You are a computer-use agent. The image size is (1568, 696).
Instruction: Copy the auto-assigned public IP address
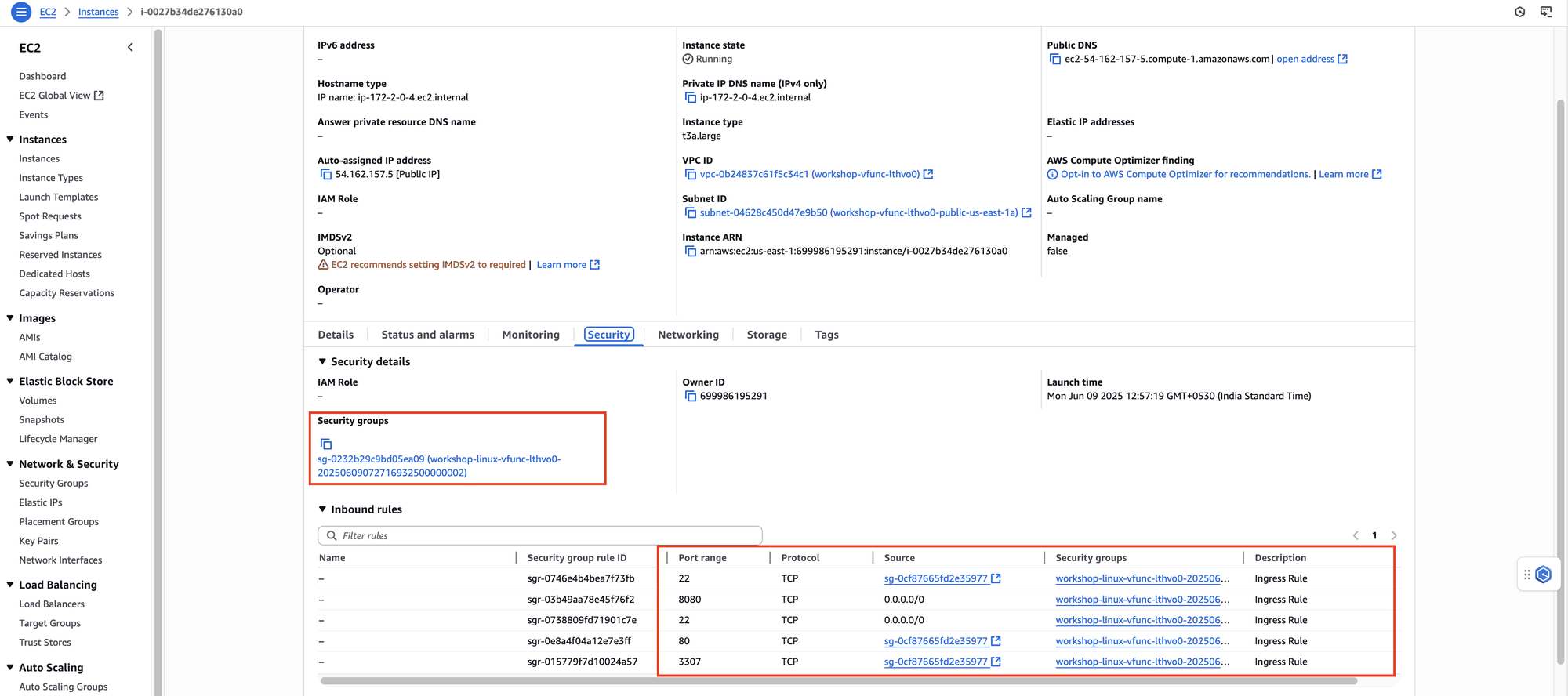click(325, 175)
